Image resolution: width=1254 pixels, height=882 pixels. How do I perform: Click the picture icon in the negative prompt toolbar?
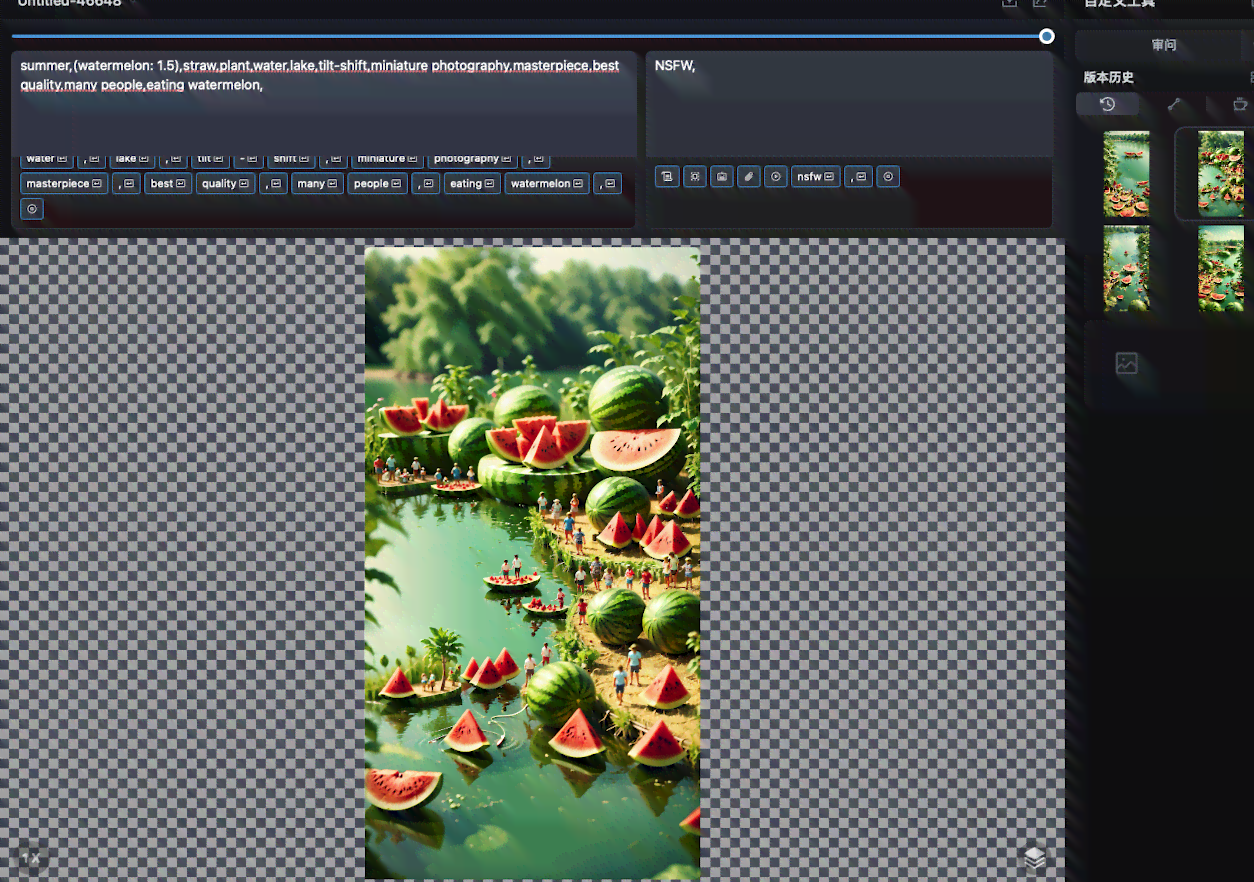(722, 177)
